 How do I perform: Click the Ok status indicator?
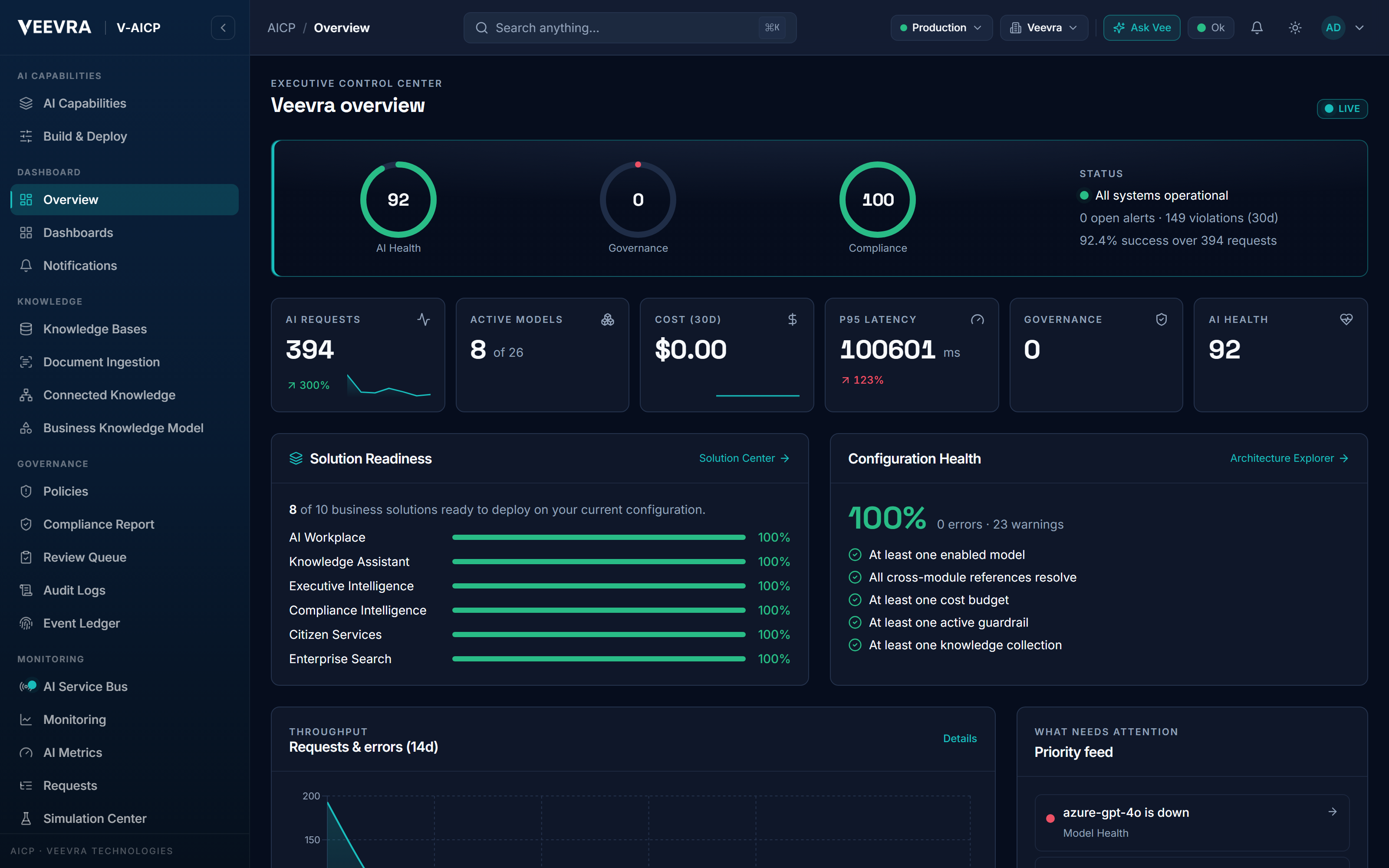[x=1211, y=27]
